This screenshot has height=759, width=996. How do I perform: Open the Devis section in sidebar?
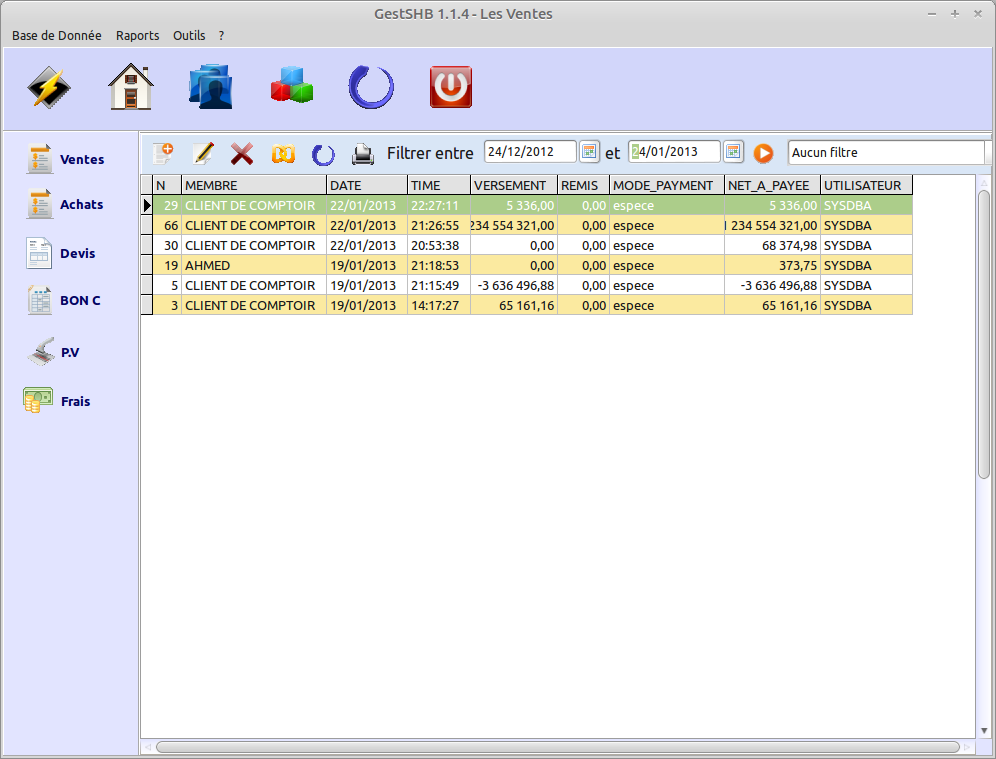pyautogui.click(x=60, y=253)
